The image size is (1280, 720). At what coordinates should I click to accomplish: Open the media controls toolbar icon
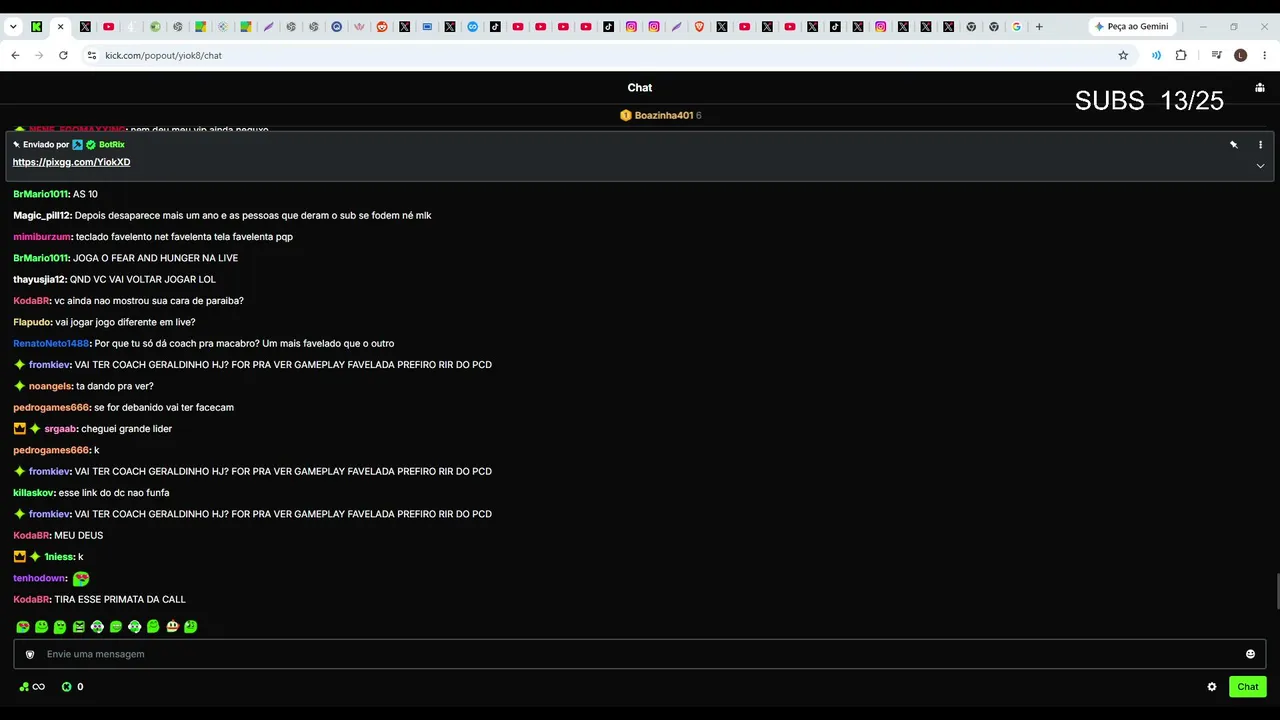tap(1216, 55)
